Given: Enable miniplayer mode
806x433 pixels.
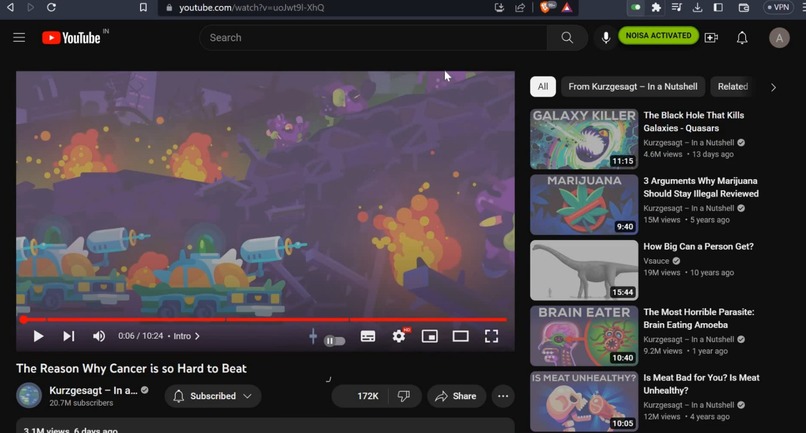Looking at the screenshot, I should [430, 336].
